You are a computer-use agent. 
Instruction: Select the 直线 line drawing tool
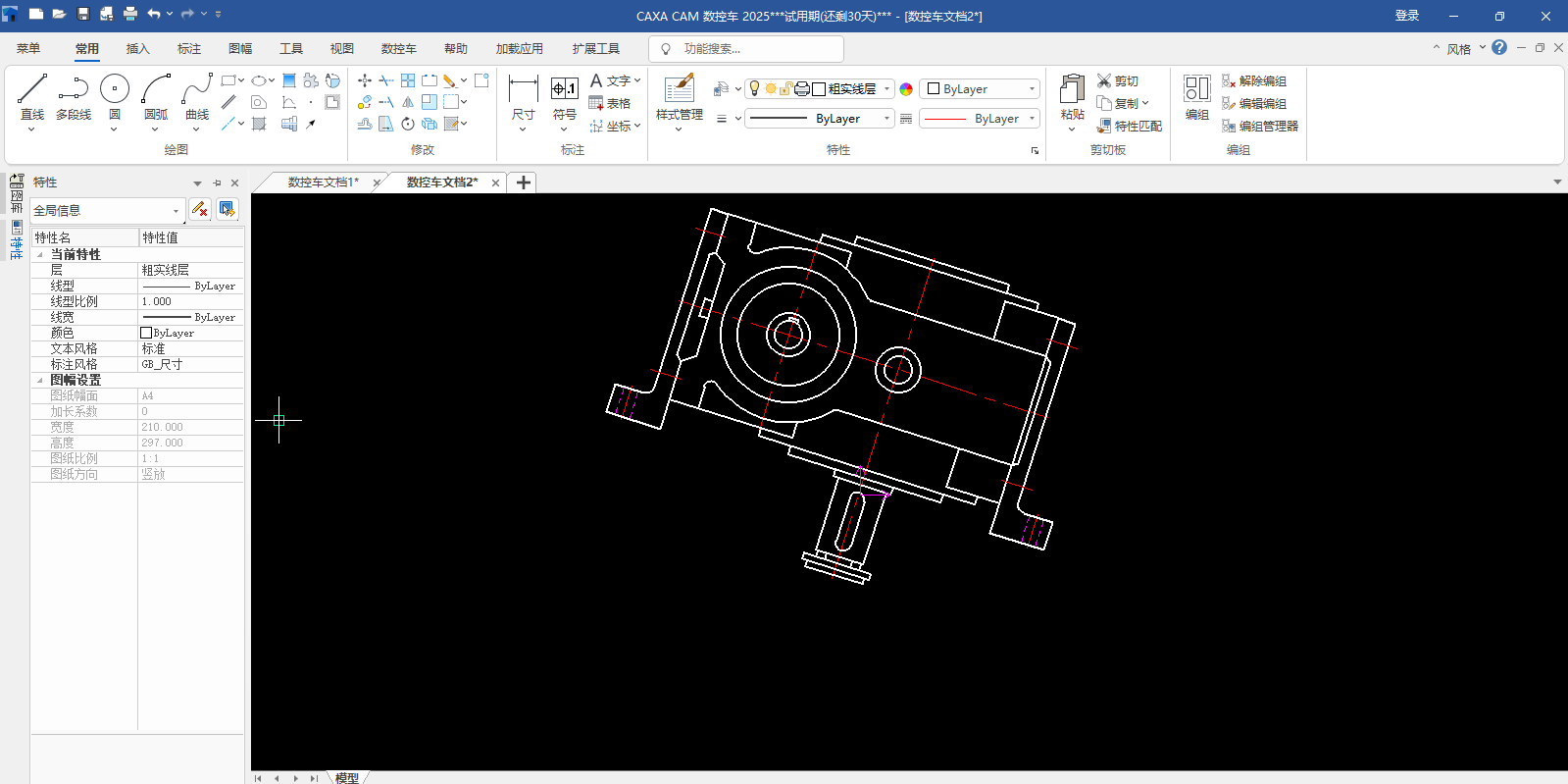point(31,90)
